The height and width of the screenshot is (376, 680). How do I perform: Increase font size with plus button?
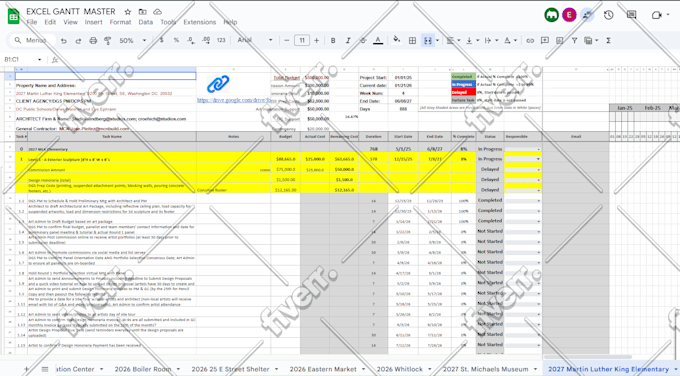(x=317, y=40)
